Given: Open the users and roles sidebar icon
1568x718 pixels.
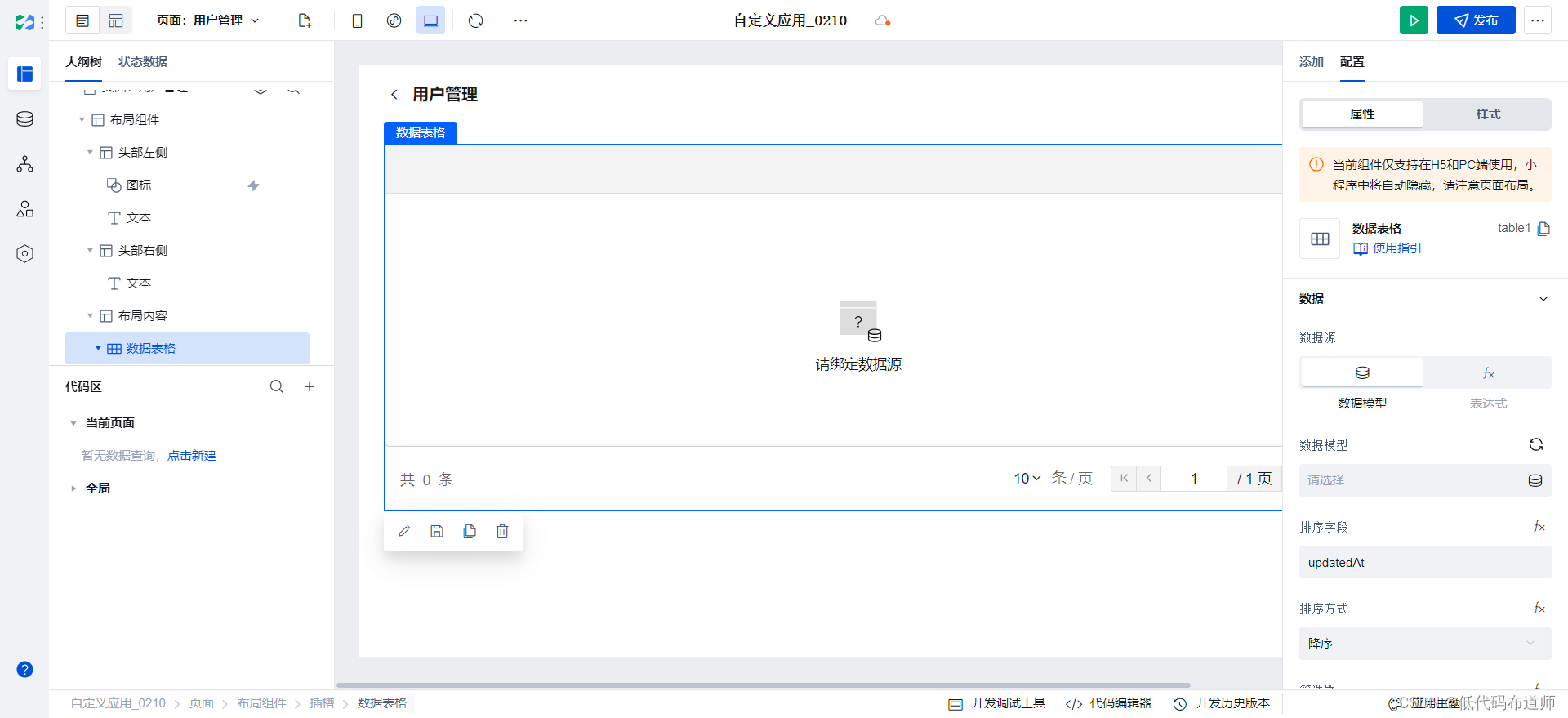Looking at the screenshot, I should (24, 209).
